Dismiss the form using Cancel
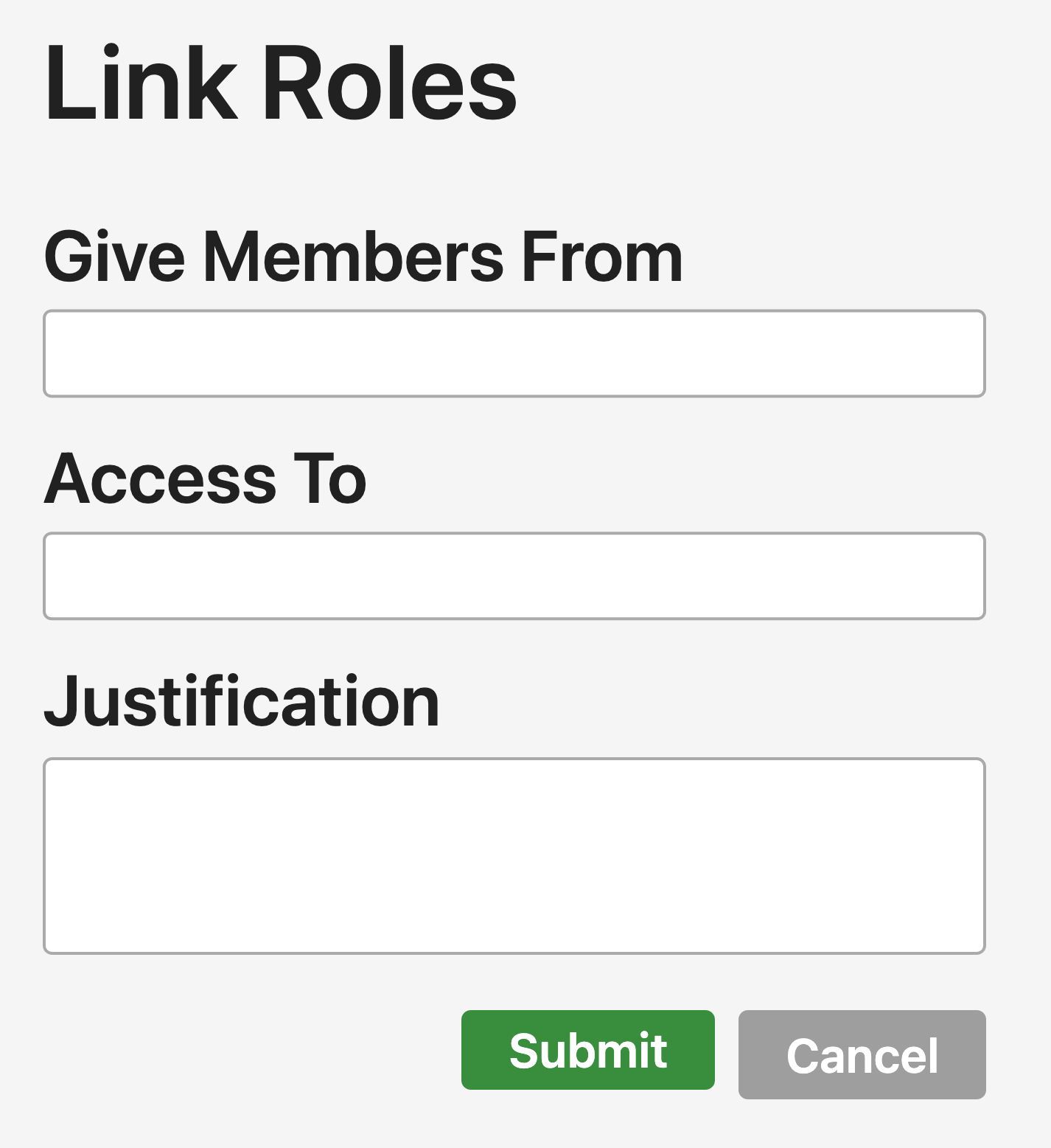 pos(862,1054)
